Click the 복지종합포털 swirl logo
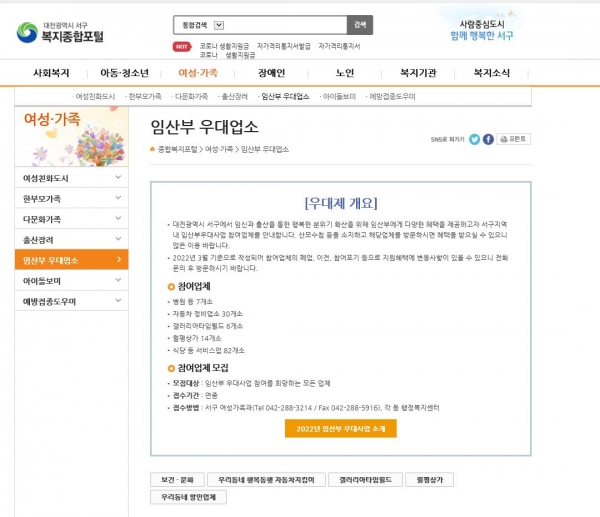The image size is (600, 517). click(x=27, y=33)
